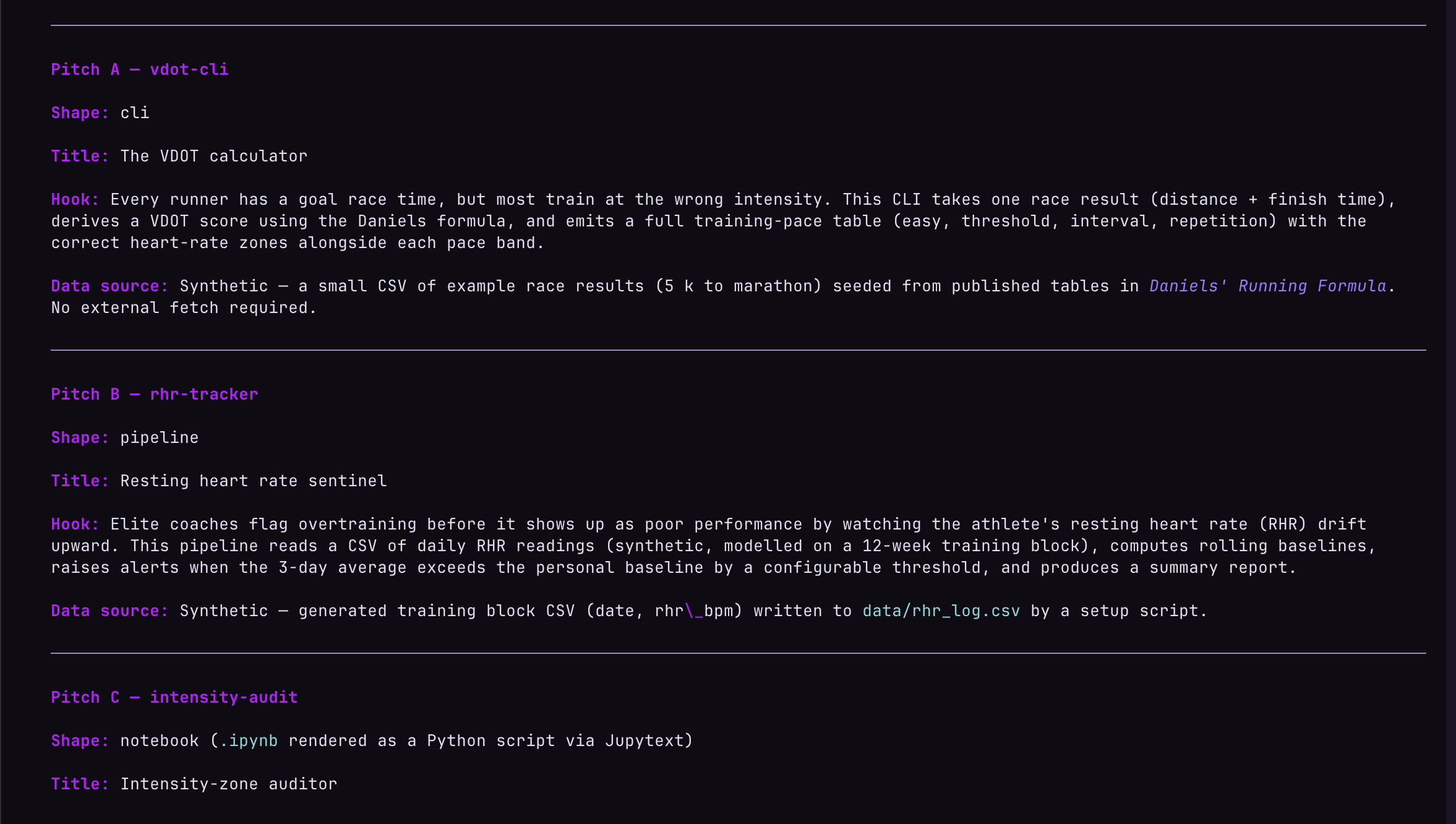This screenshot has width=1456, height=824.
Task: Click the 'Title:' label under Pitch C
Action: coord(80,784)
